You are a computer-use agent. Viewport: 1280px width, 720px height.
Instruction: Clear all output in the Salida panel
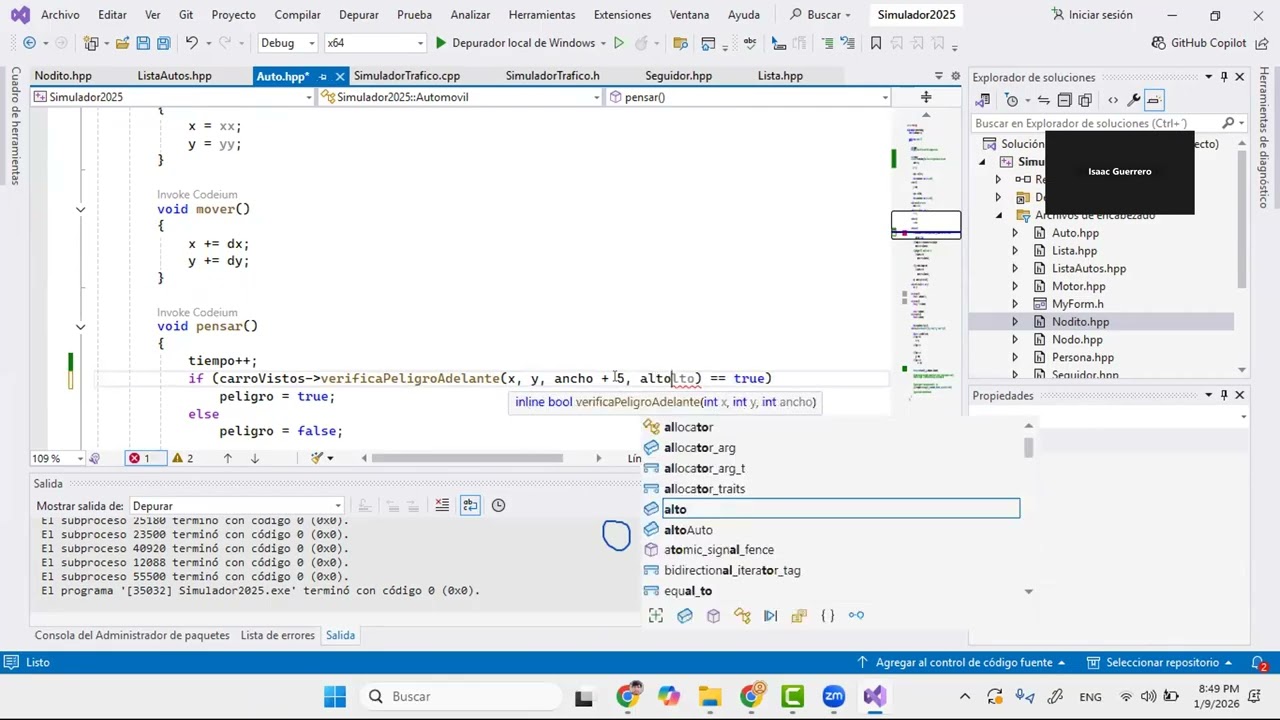(x=442, y=505)
